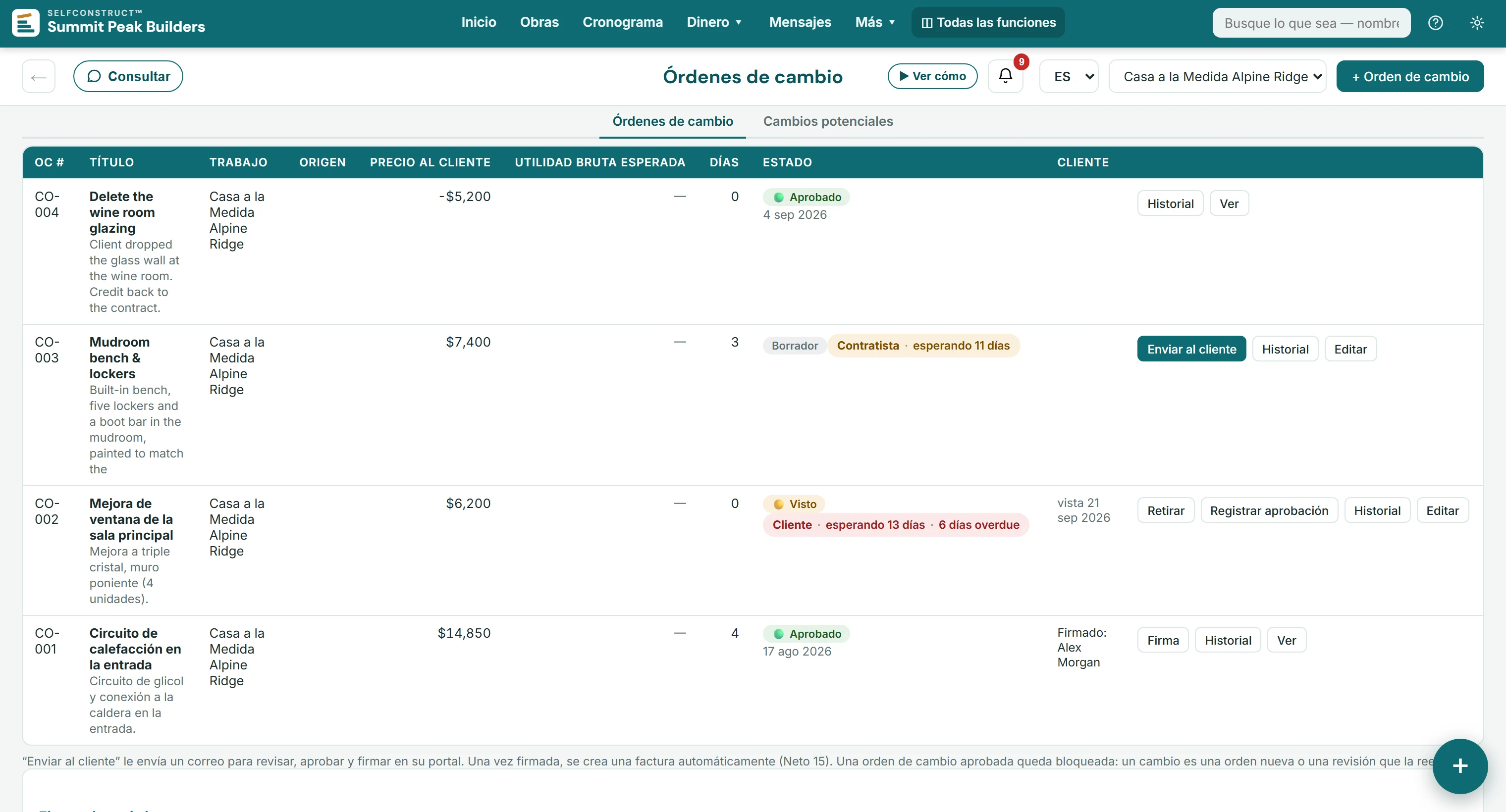Open Historial for CO-001
This screenshot has width=1506, height=812.
1228,640
